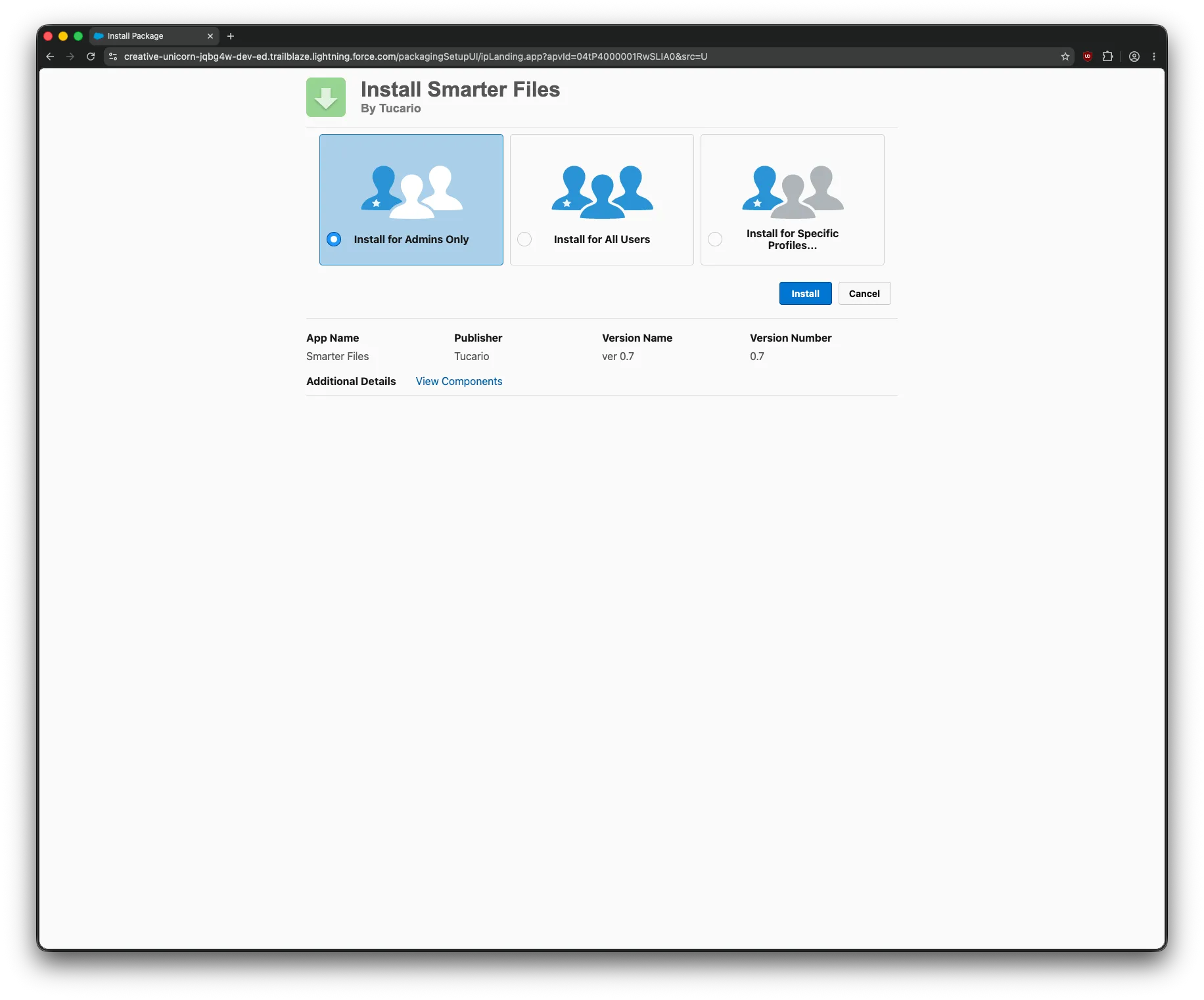Click the blue Install button

click(805, 294)
